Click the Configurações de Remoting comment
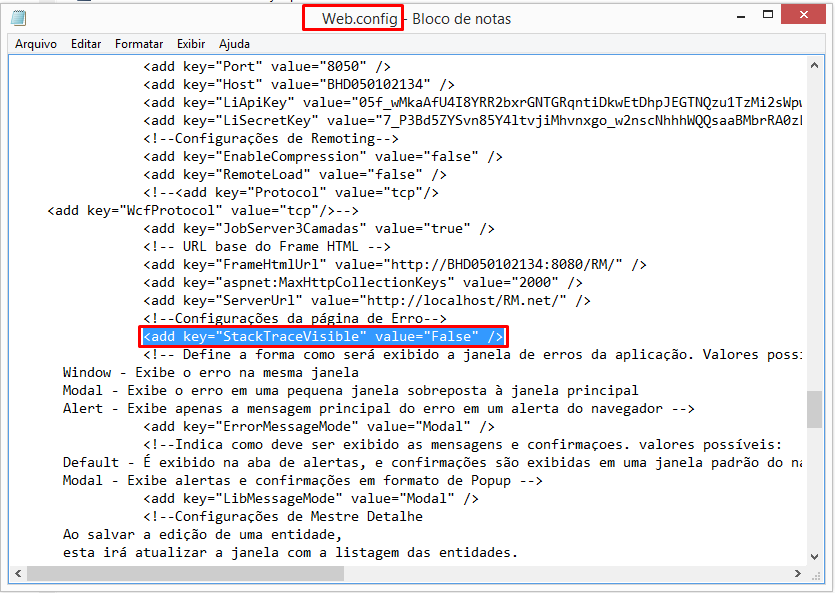835x593 pixels. click(271, 139)
